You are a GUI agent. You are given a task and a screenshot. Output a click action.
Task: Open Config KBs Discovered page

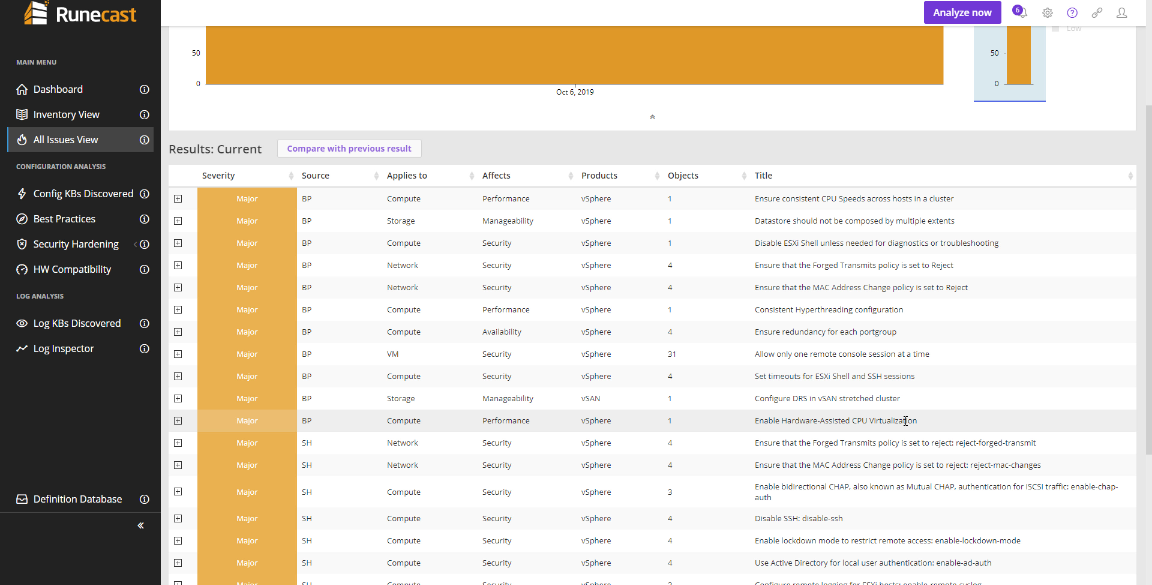[x=83, y=194]
